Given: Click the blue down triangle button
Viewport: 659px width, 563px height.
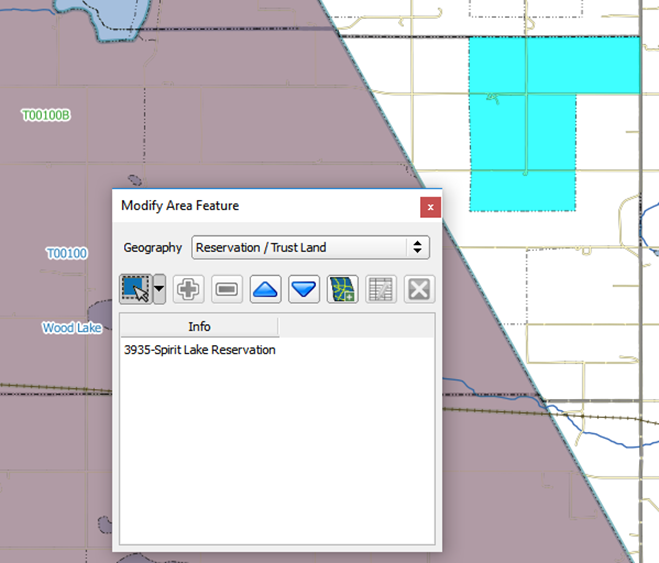Looking at the screenshot, I should pyautogui.click(x=304, y=290).
